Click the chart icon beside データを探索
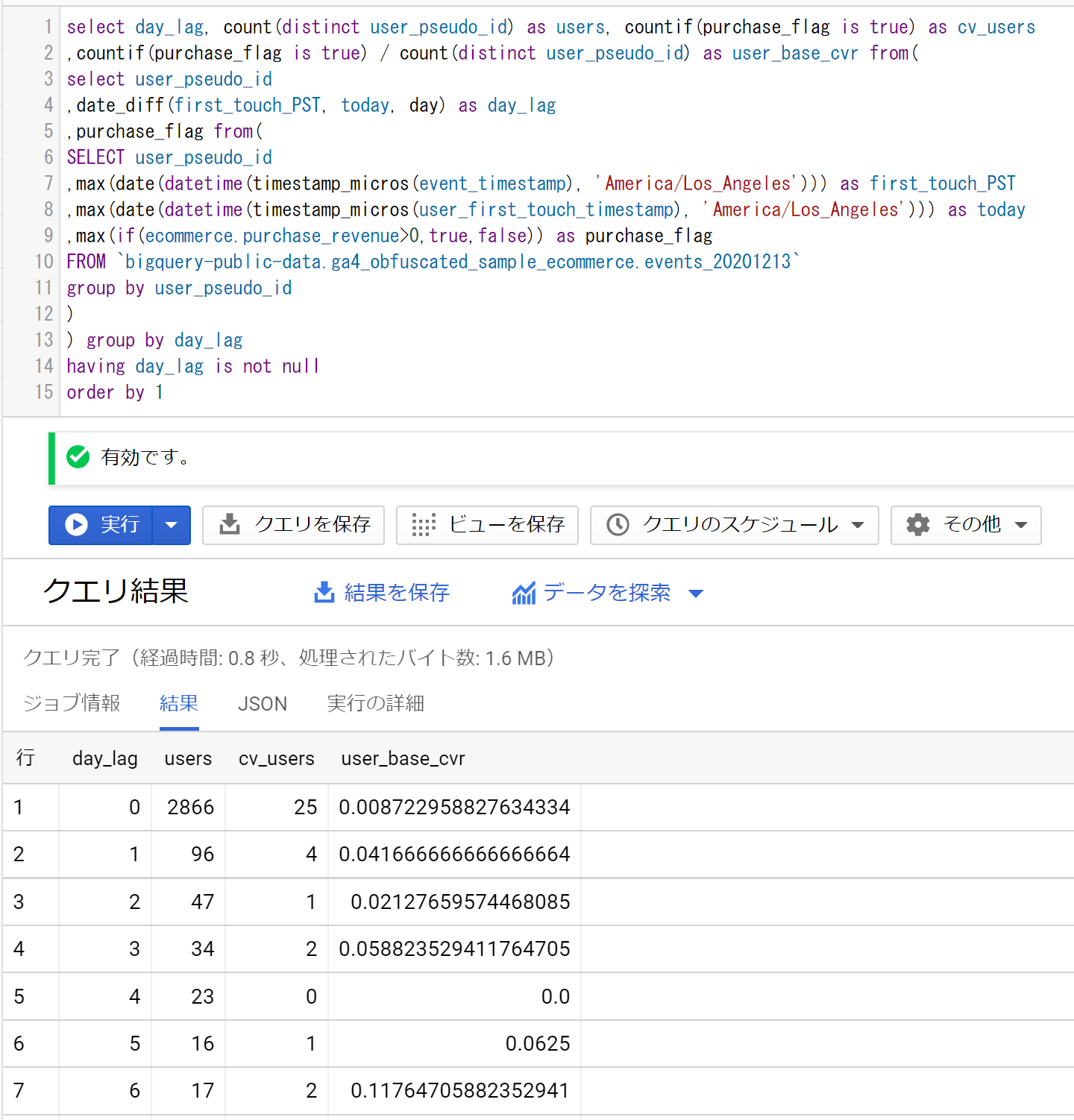Screen dimensions: 1074x1120 [524, 593]
